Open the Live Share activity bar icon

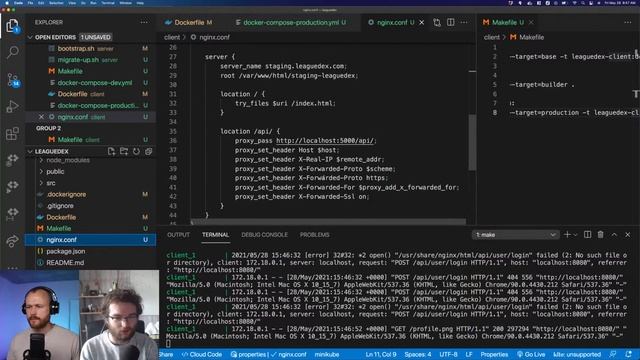pos(12,241)
